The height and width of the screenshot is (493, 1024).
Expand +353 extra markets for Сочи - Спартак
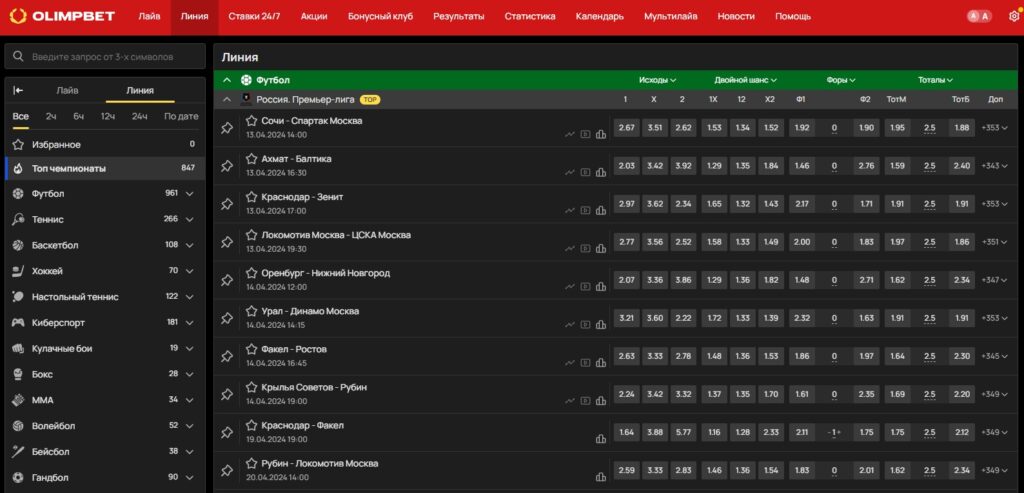point(995,128)
